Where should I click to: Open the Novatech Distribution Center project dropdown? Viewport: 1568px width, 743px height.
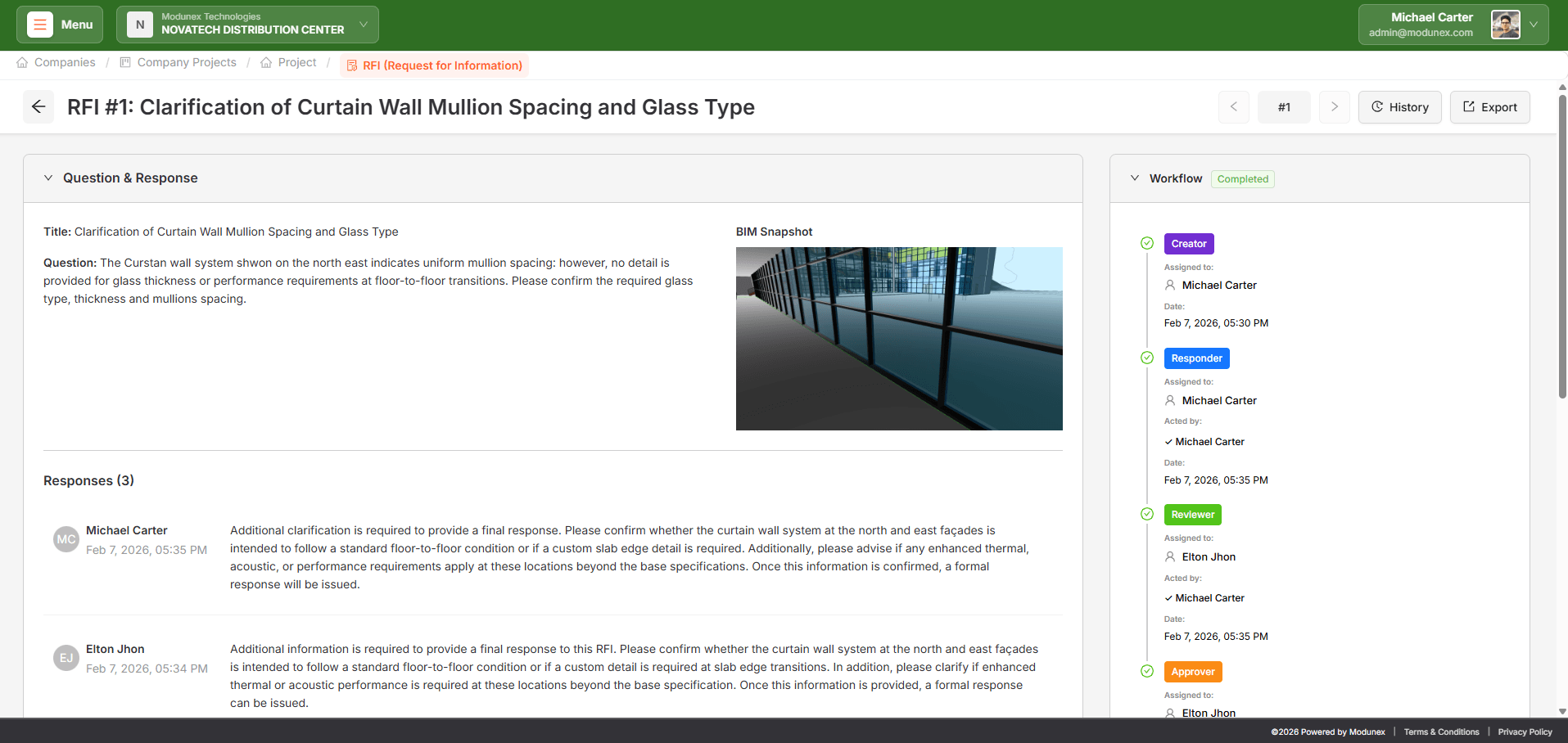point(363,25)
